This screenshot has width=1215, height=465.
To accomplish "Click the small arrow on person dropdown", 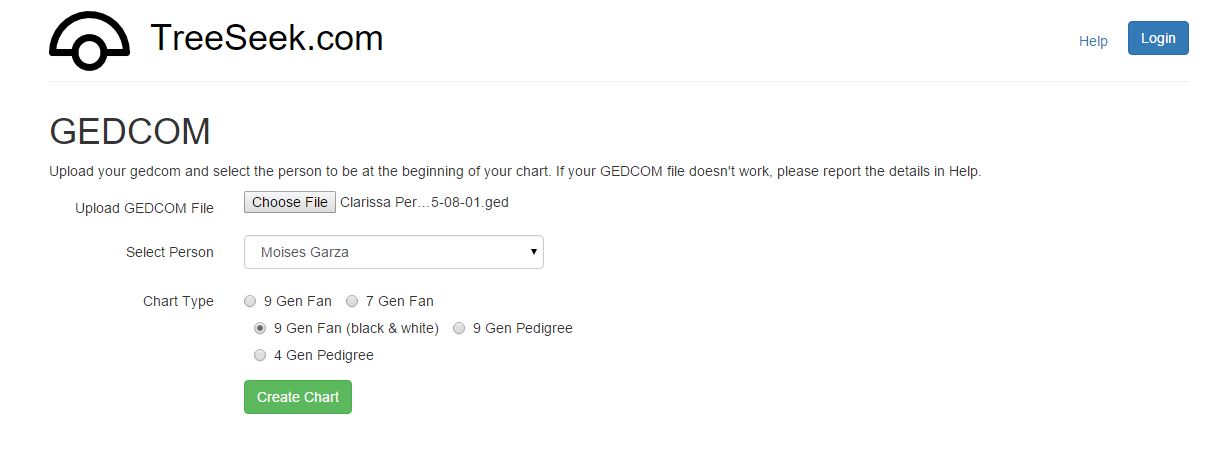I will tap(534, 252).
